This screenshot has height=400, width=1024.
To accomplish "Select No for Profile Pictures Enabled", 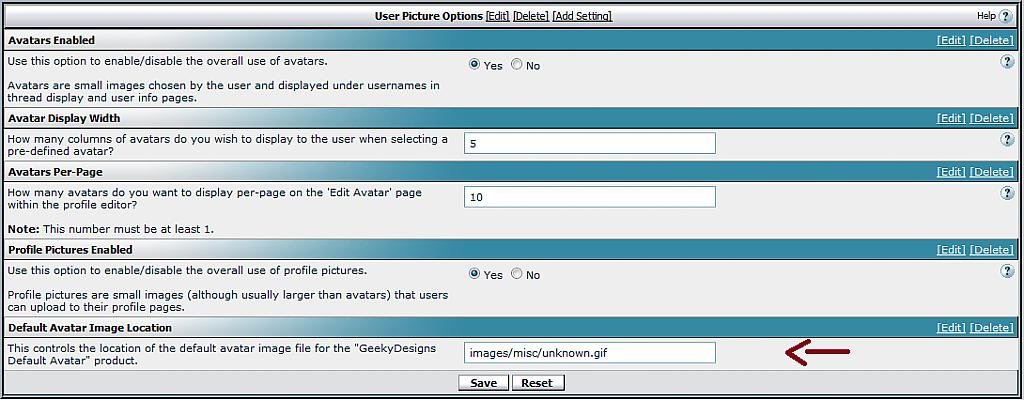I will coord(517,274).
